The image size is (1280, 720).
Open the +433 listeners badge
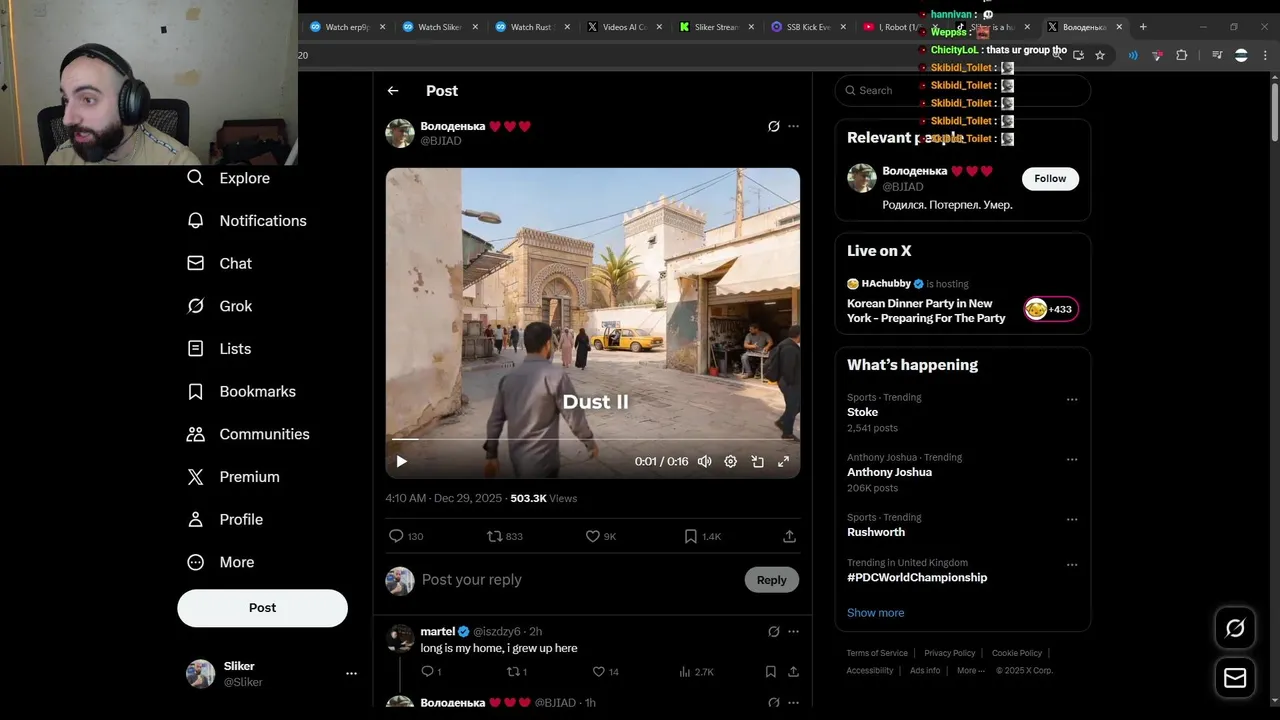[1051, 309]
